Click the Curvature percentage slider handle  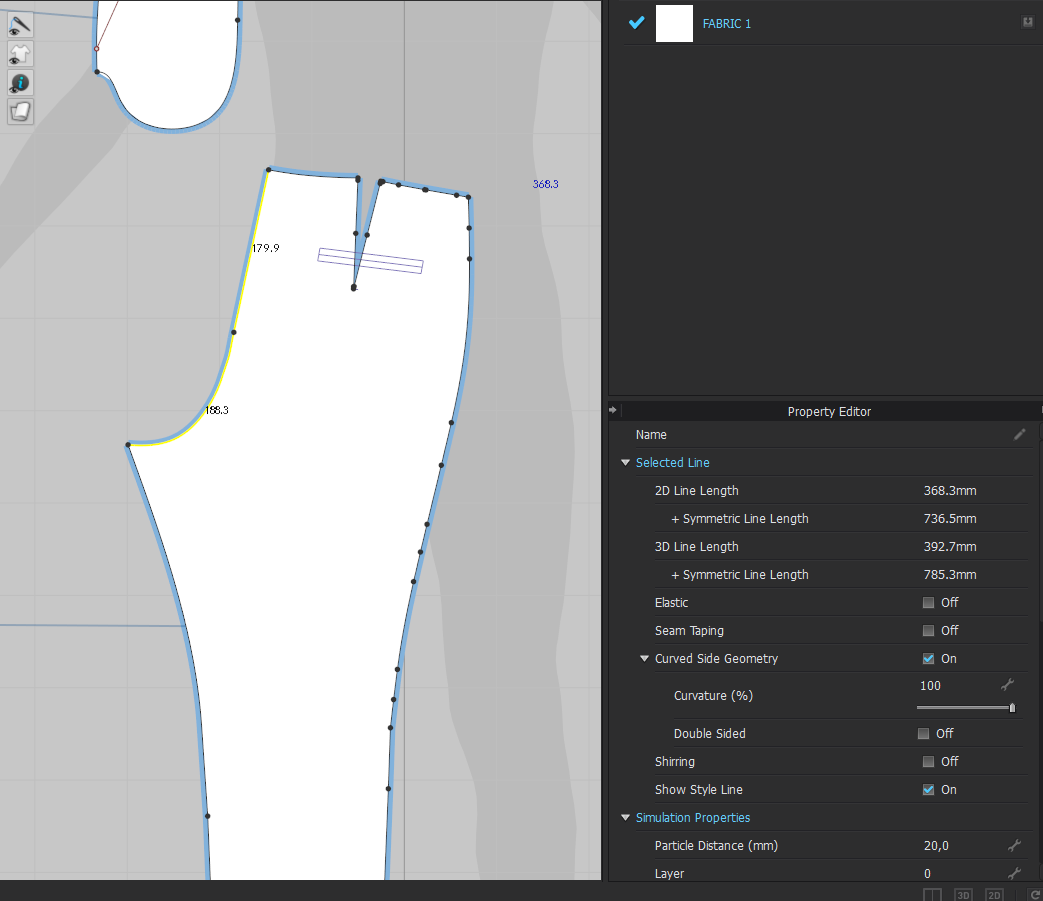pyautogui.click(x=1012, y=708)
